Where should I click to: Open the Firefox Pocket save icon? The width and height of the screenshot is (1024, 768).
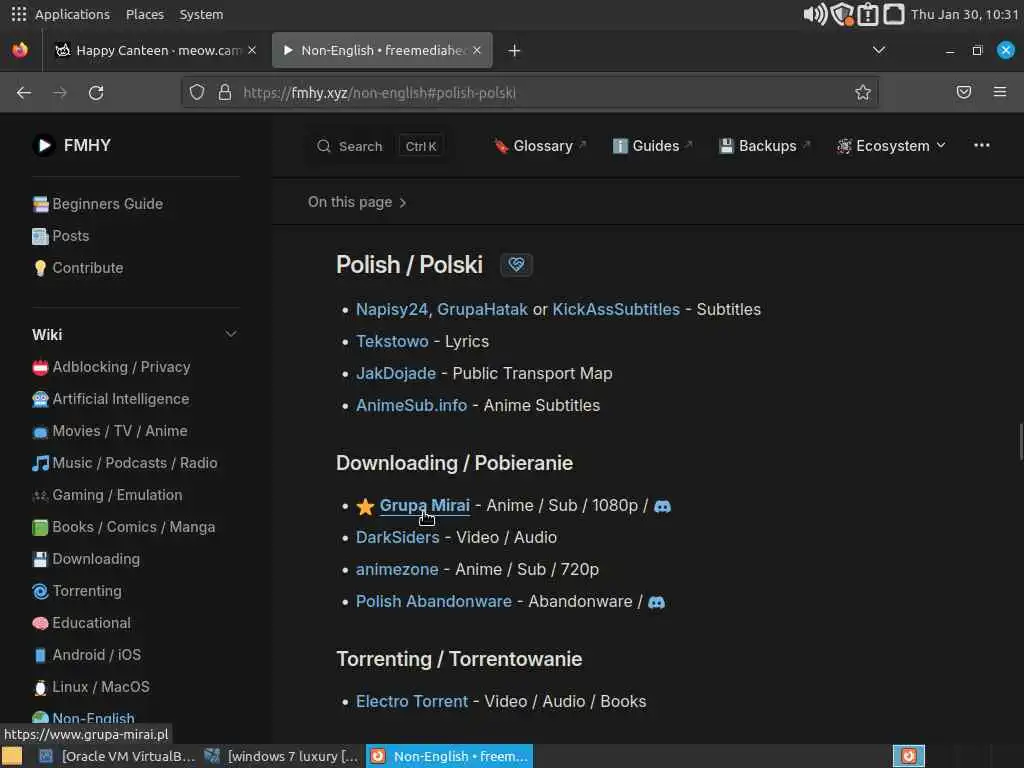click(x=963, y=92)
